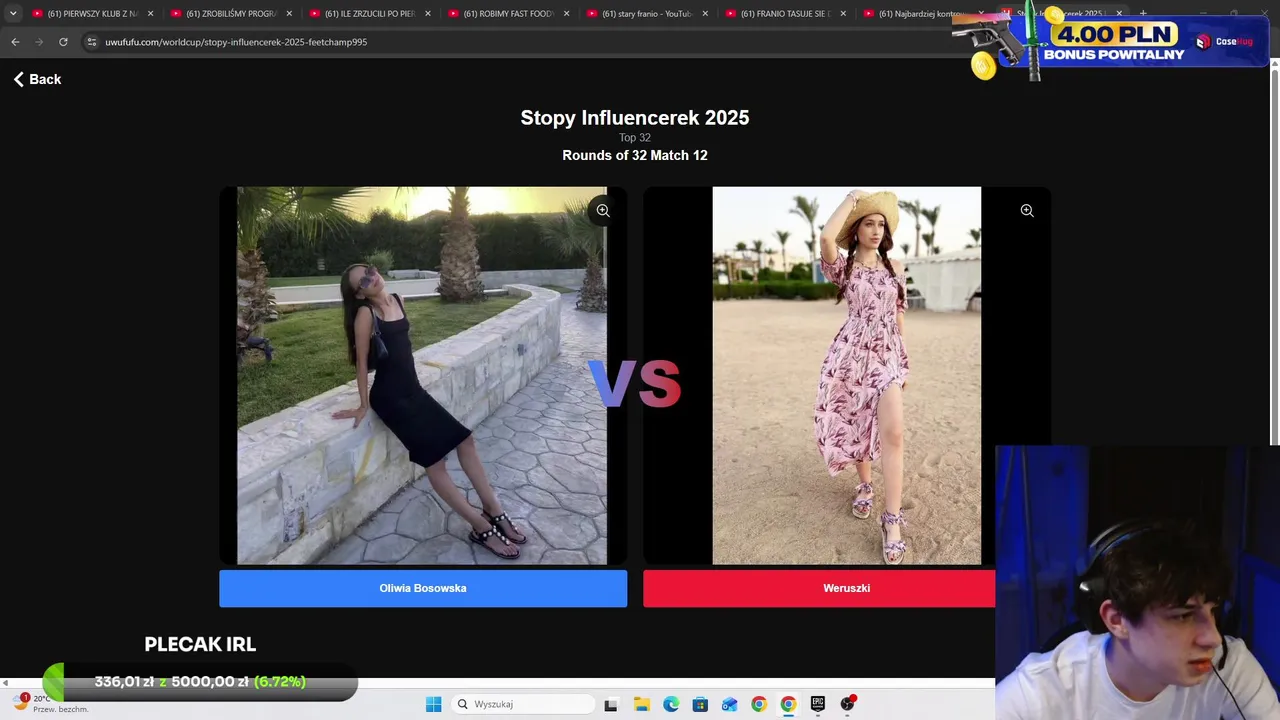Click the Back text link
Viewport: 1280px width, 720px height.
(45, 79)
